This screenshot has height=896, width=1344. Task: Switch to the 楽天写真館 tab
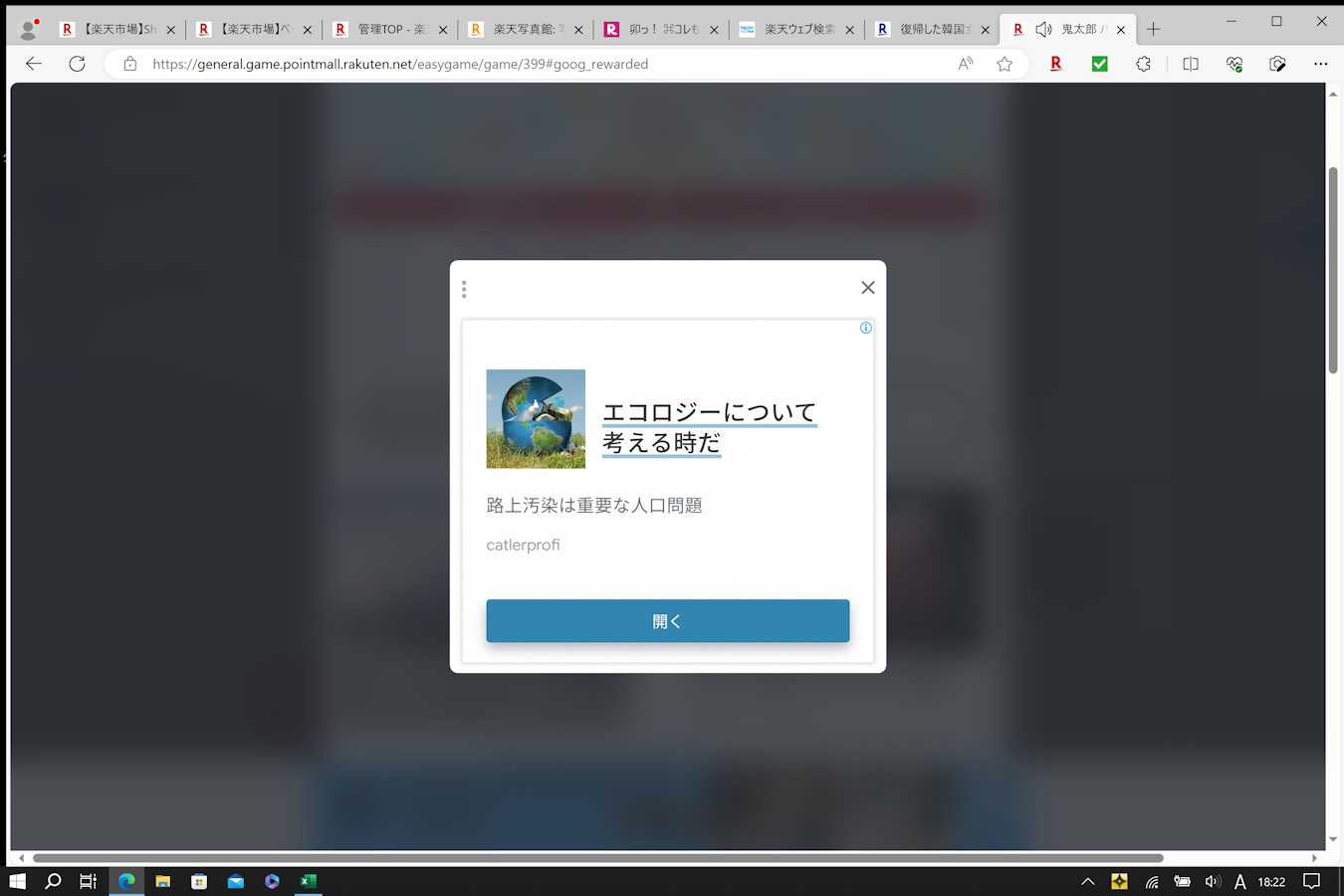click(x=526, y=30)
